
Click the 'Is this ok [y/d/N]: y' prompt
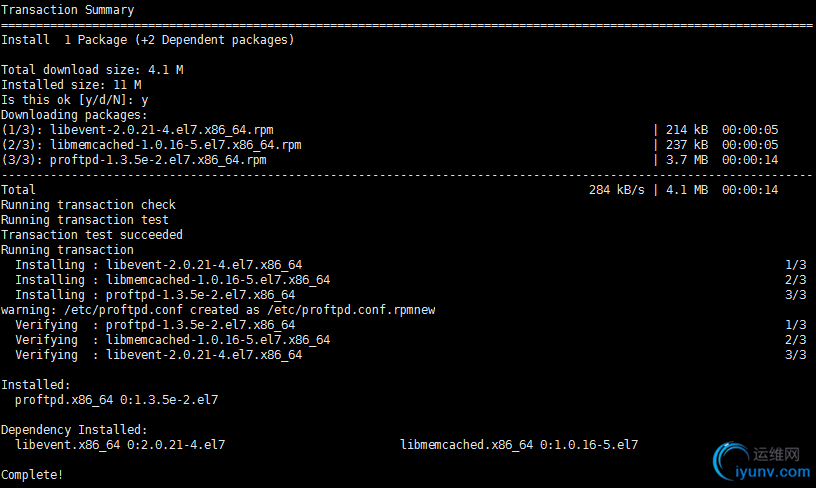click(x=74, y=100)
